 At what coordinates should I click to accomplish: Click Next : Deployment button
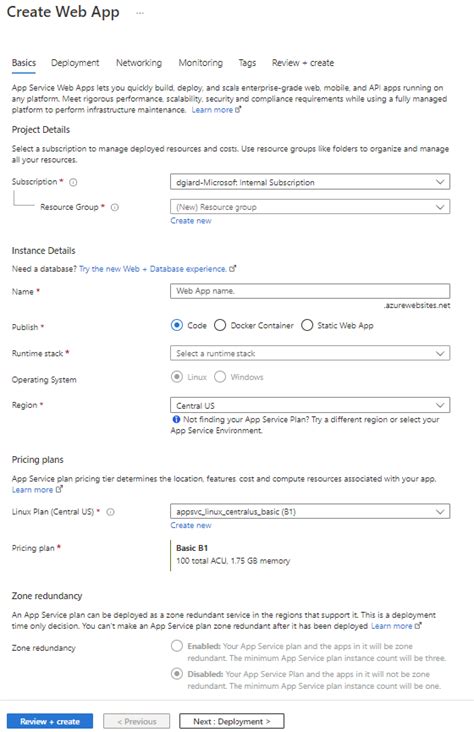[x=232, y=721]
